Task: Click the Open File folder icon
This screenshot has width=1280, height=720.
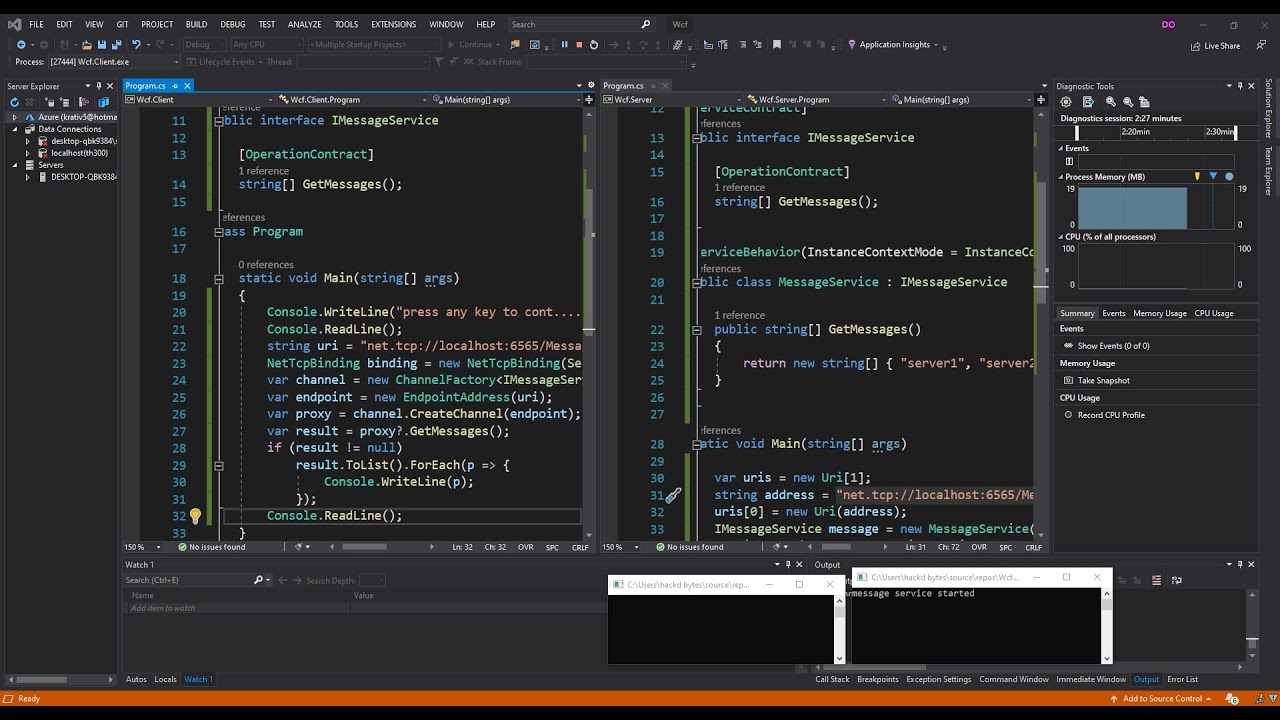Action: tap(87, 44)
